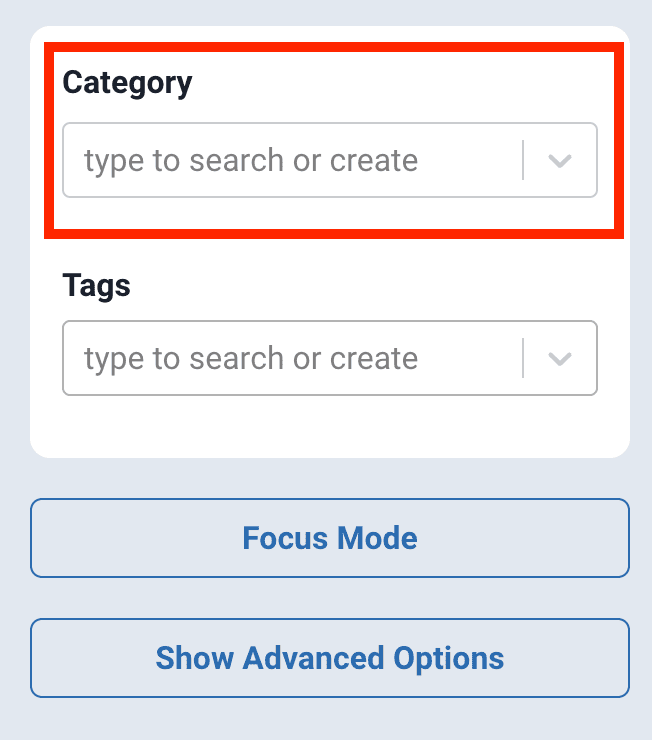Click empty space in the Category and Tags card
Screen dimensions: 652x740
pyautogui.click(x=330, y=428)
